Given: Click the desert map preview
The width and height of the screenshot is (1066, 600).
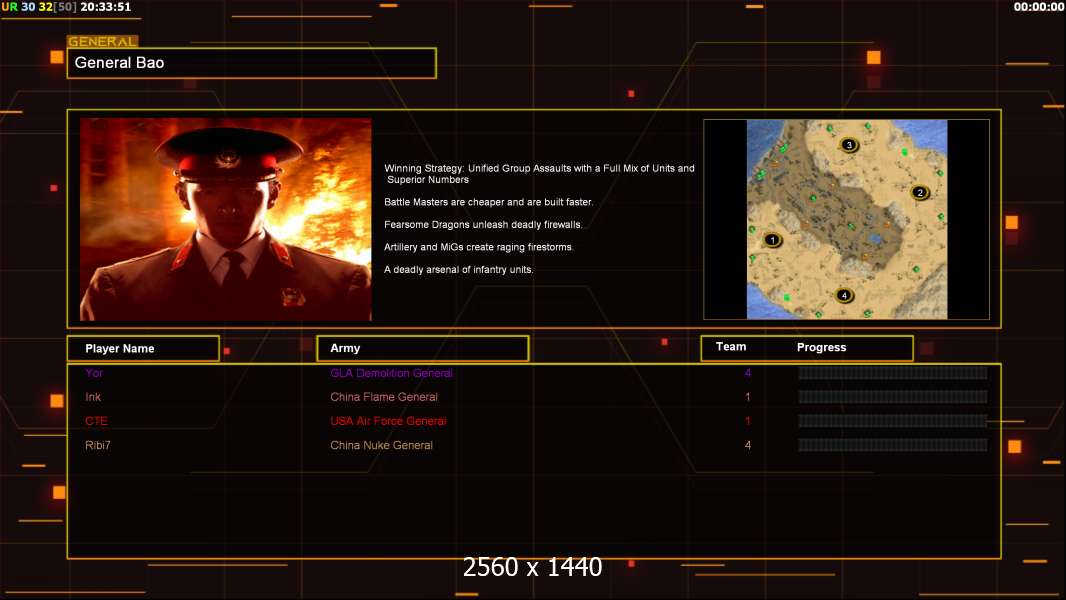Looking at the screenshot, I should [847, 219].
